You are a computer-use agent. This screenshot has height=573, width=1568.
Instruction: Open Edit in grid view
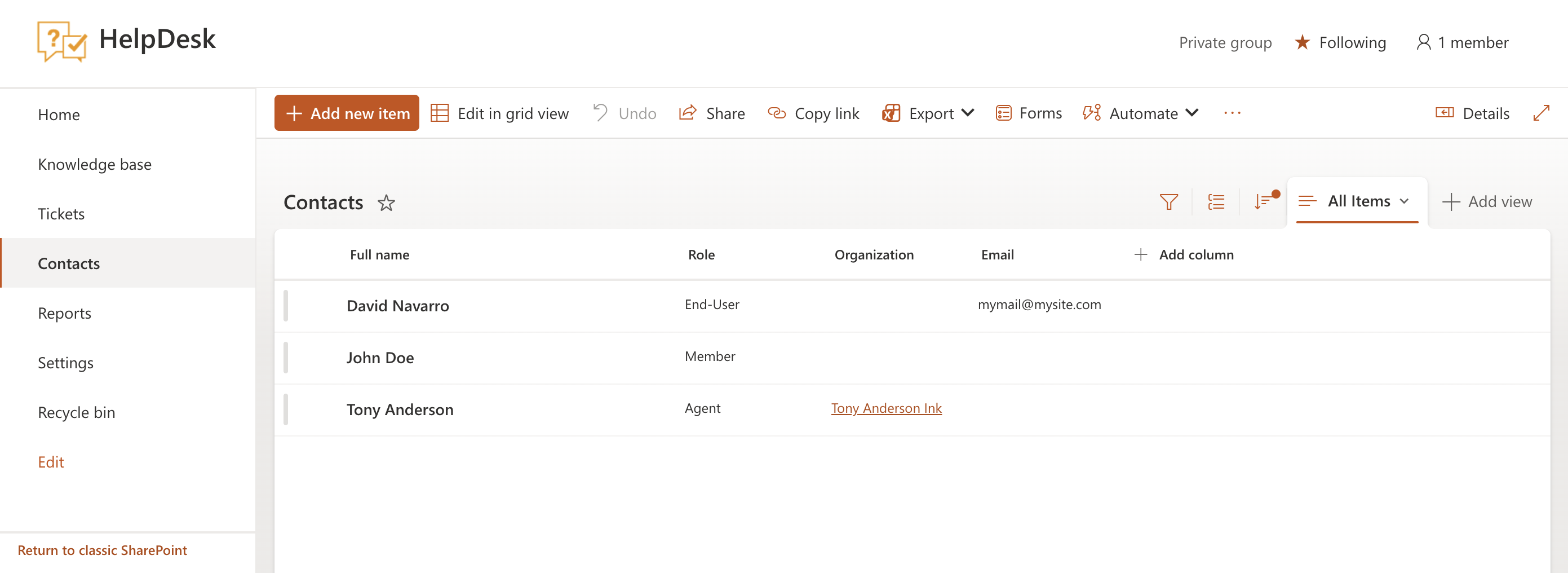[x=500, y=113]
